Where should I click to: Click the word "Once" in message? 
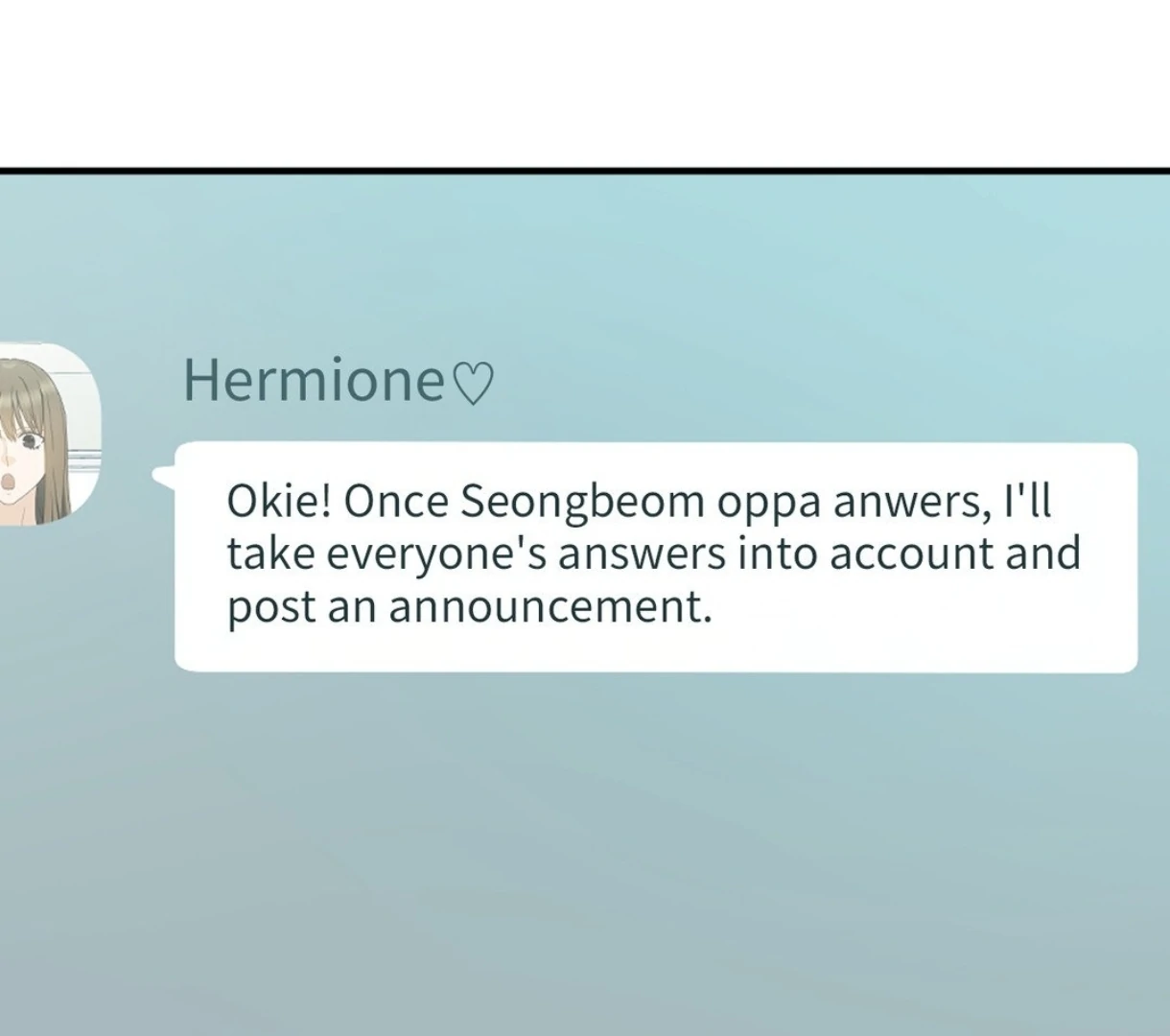click(x=397, y=501)
